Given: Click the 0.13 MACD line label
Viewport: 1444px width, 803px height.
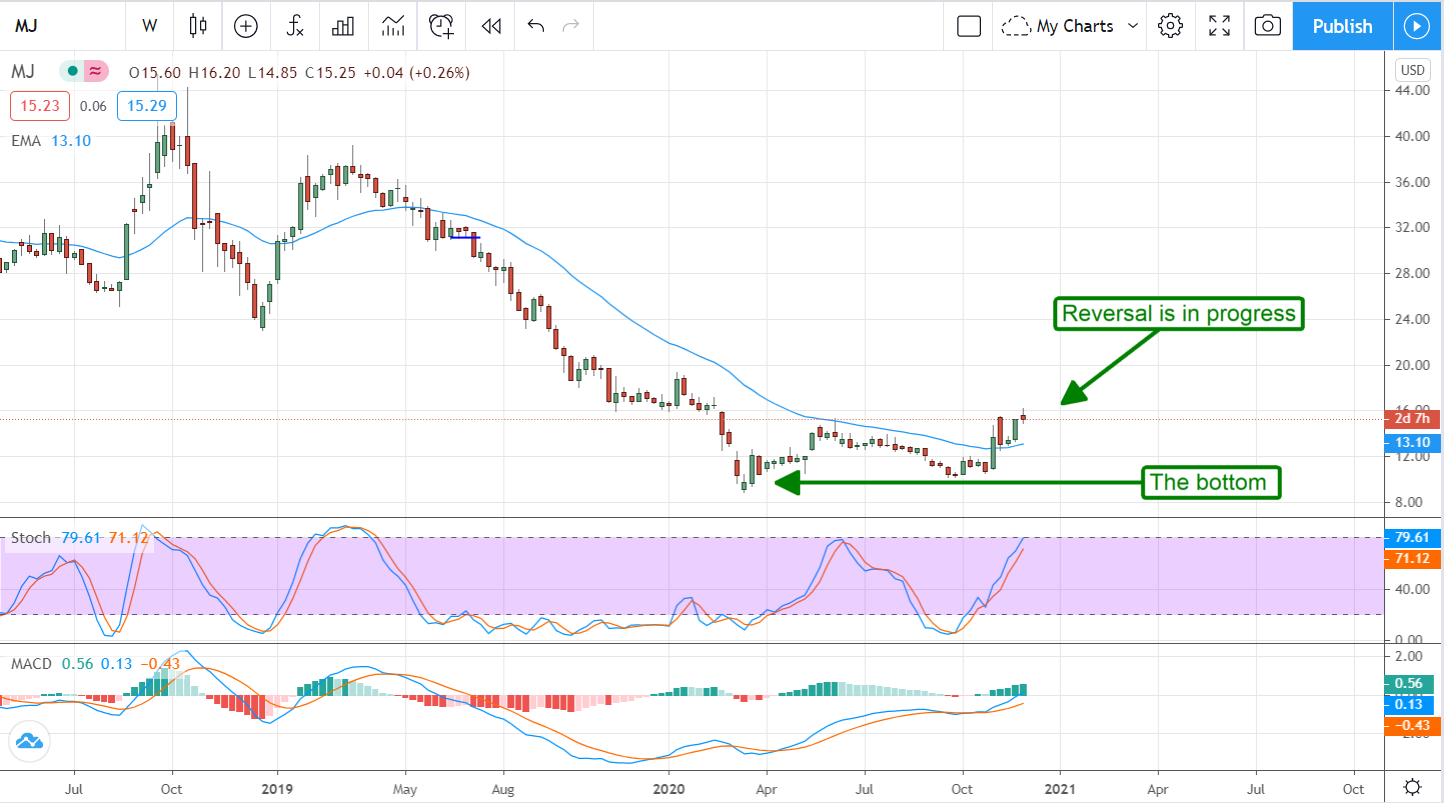Looking at the screenshot, I should click(1411, 704).
